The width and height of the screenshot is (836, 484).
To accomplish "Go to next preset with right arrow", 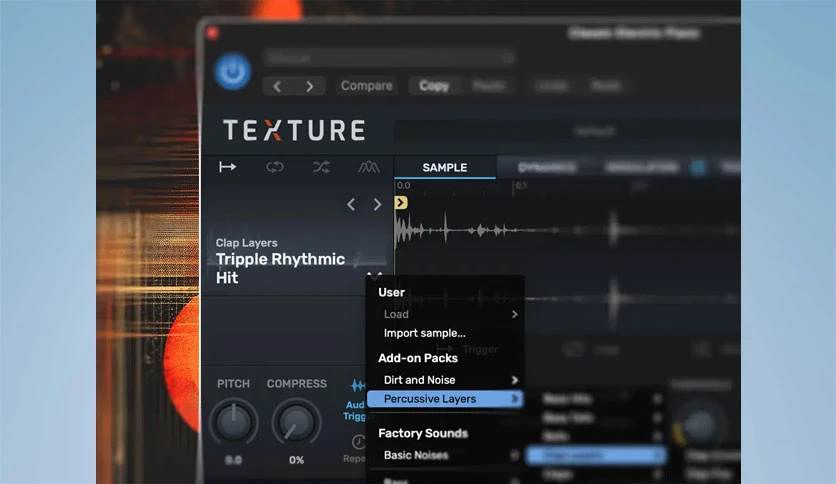I will [x=309, y=86].
